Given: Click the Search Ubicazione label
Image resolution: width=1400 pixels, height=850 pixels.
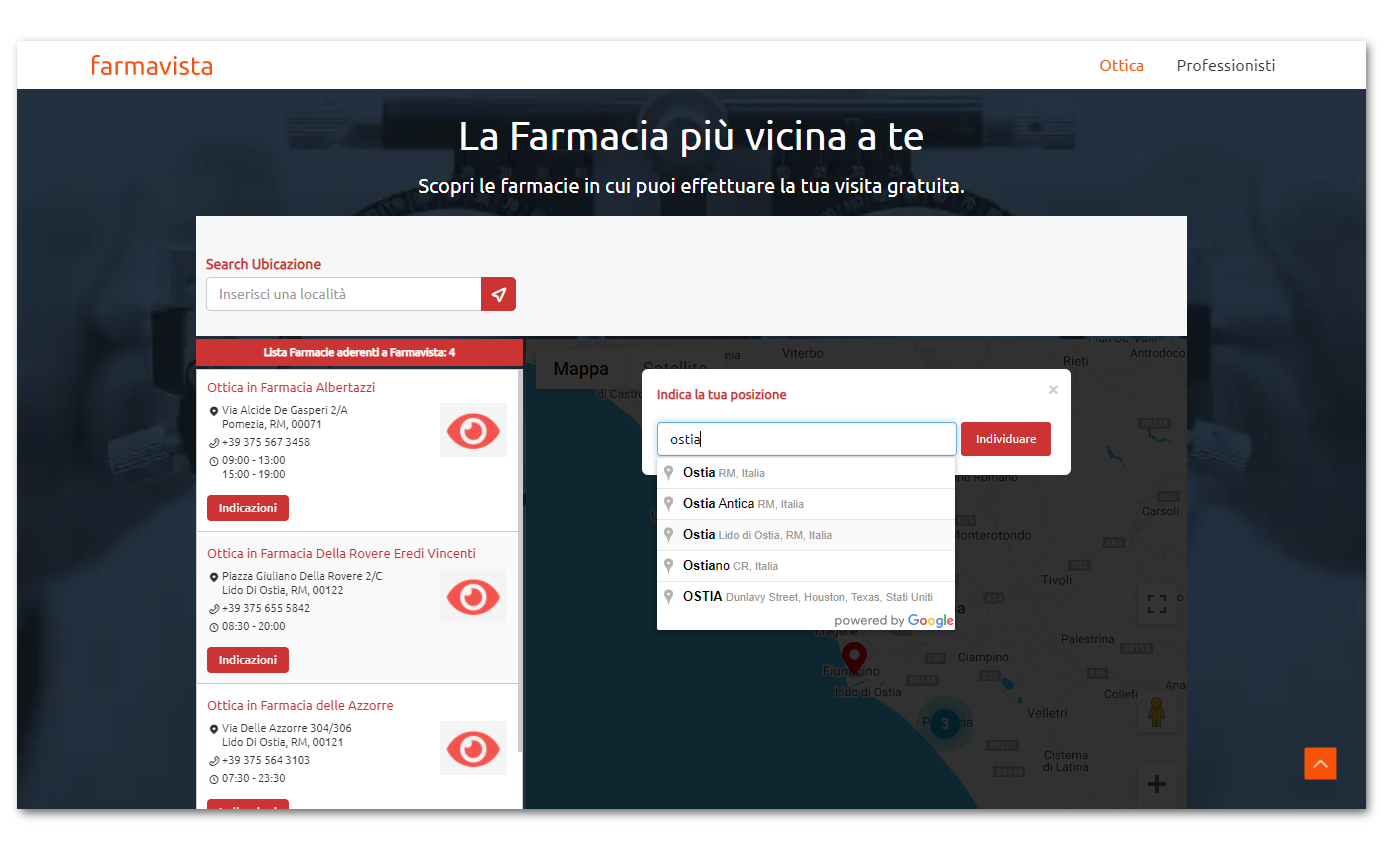Looking at the screenshot, I should [263, 264].
